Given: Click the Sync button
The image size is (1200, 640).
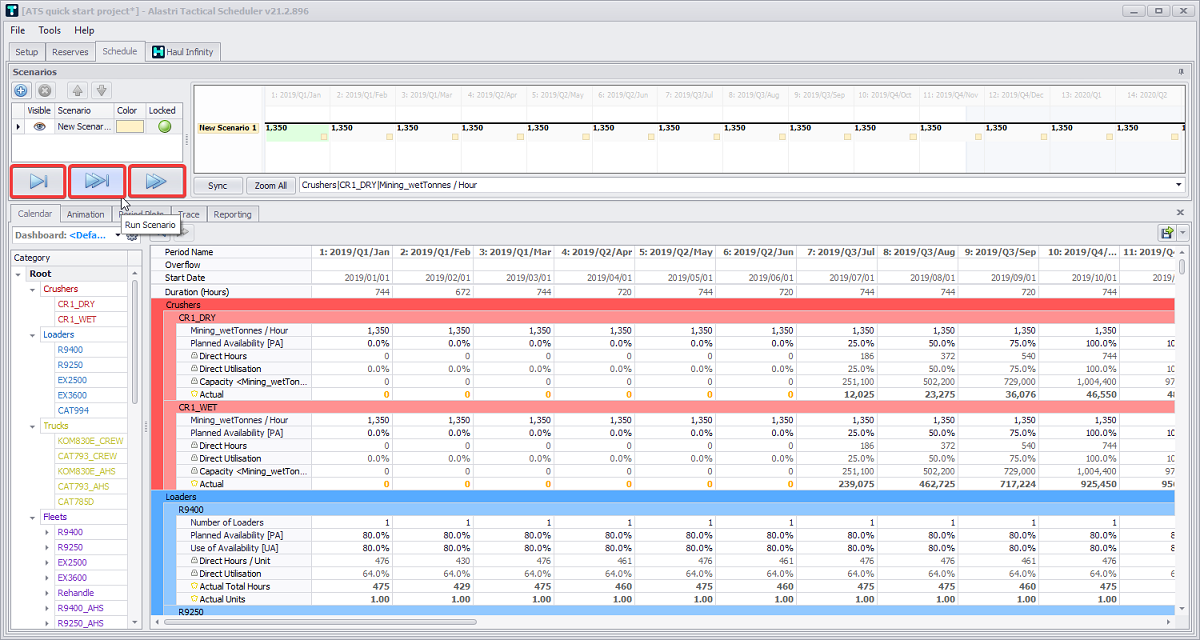Looking at the screenshot, I should (218, 186).
